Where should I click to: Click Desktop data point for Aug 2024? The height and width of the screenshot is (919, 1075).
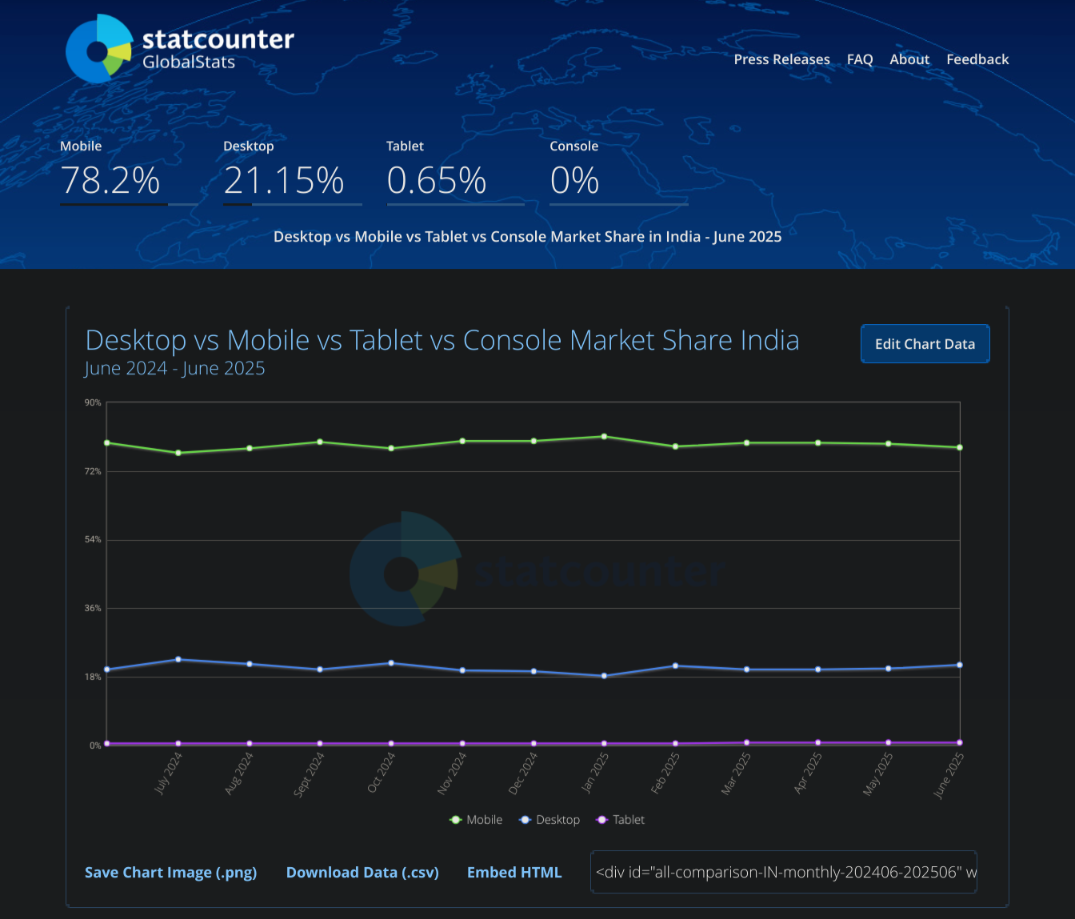[250, 664]
